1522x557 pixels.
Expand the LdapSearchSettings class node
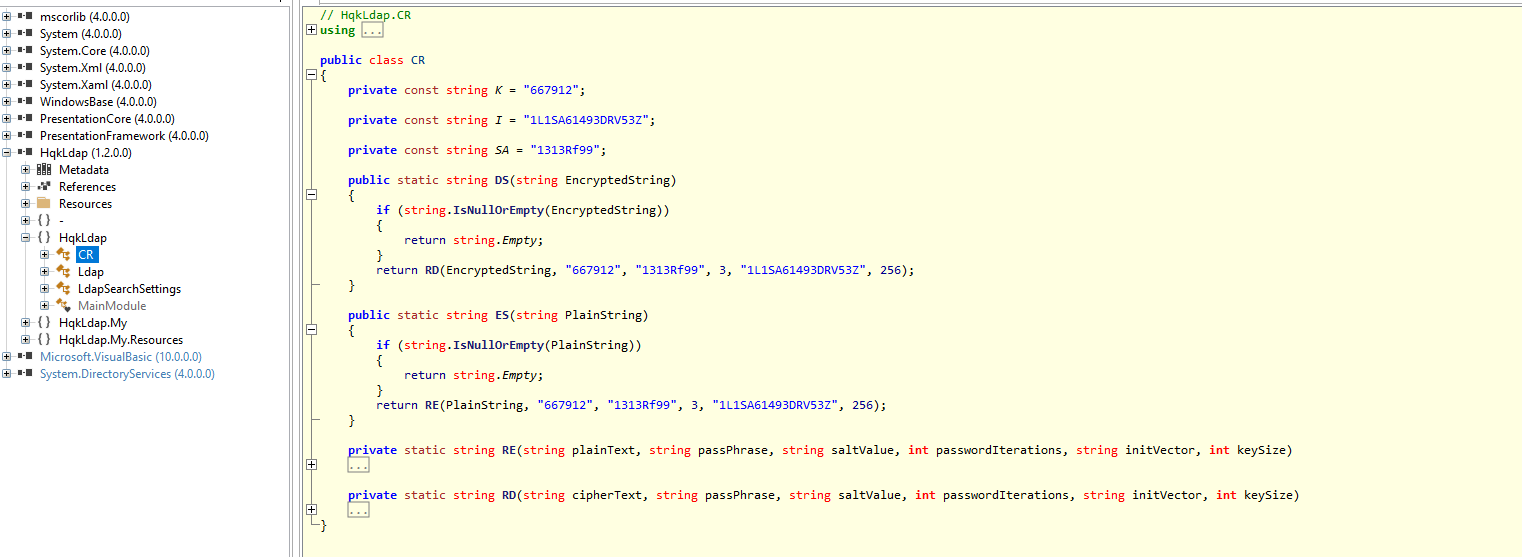coord(45,289)
